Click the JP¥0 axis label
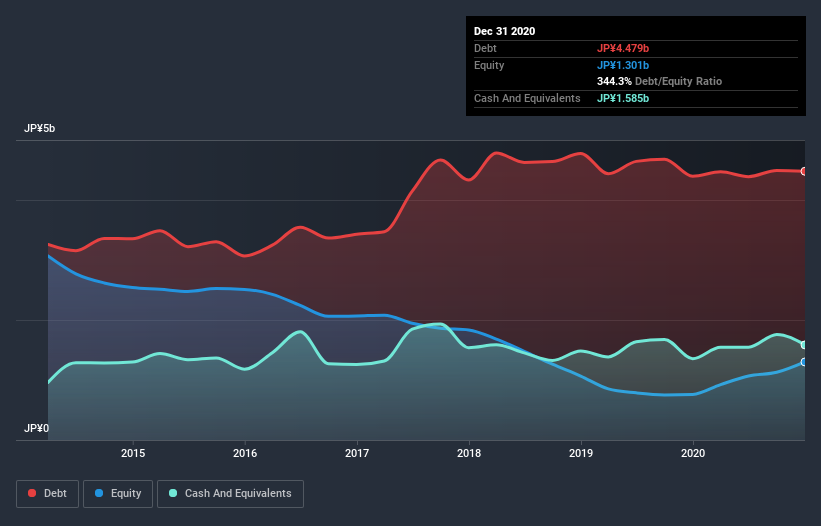 point(36,428)
